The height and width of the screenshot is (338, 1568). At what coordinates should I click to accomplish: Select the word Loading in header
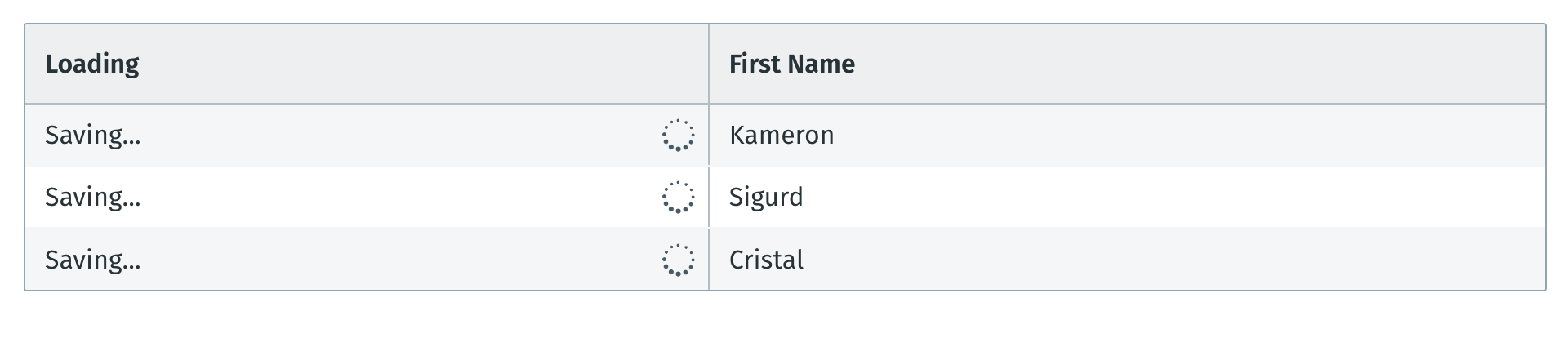(x=92, y=64)
